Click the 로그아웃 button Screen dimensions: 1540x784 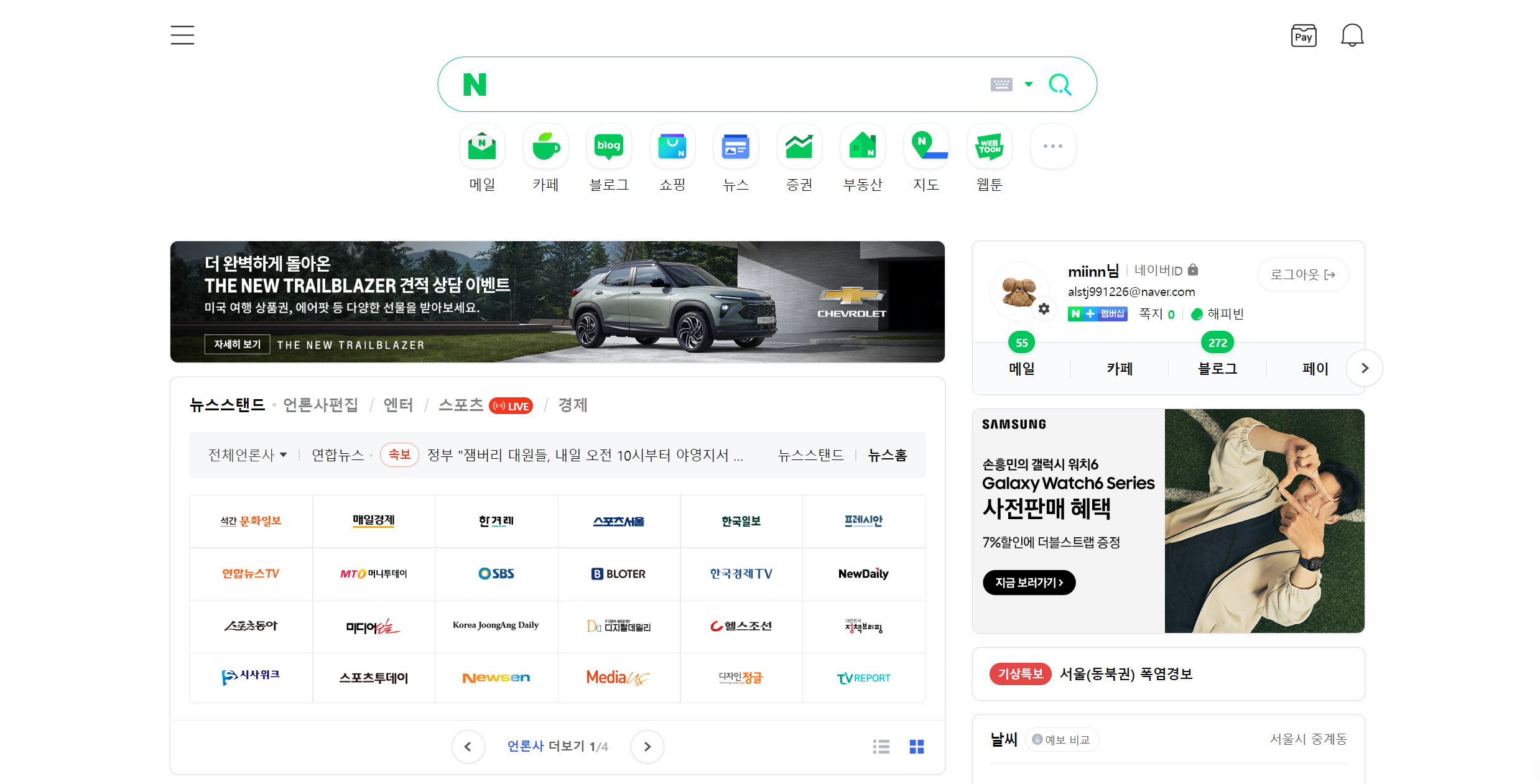coord(1303,275)
